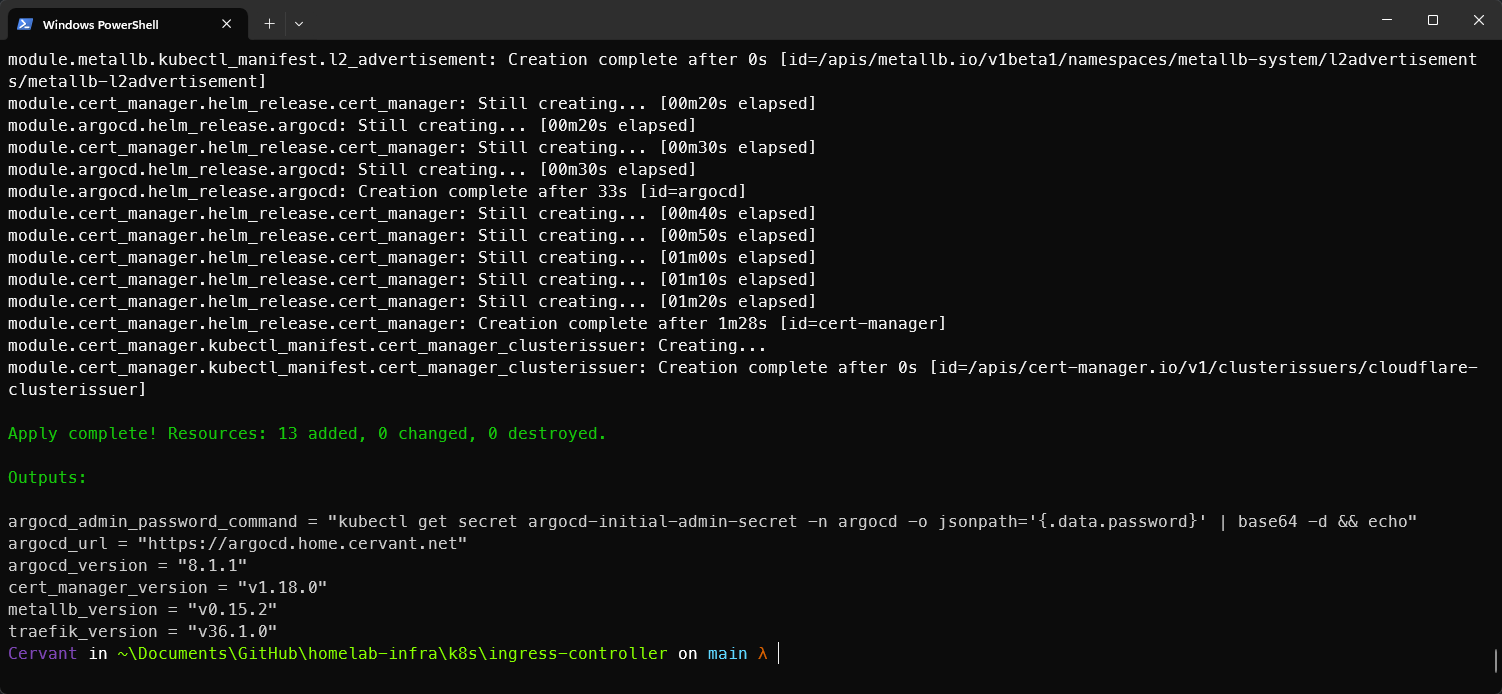Screen dimensions: 1502x694
Task: Close the terminal window
Action: [x=1478, y=20]
